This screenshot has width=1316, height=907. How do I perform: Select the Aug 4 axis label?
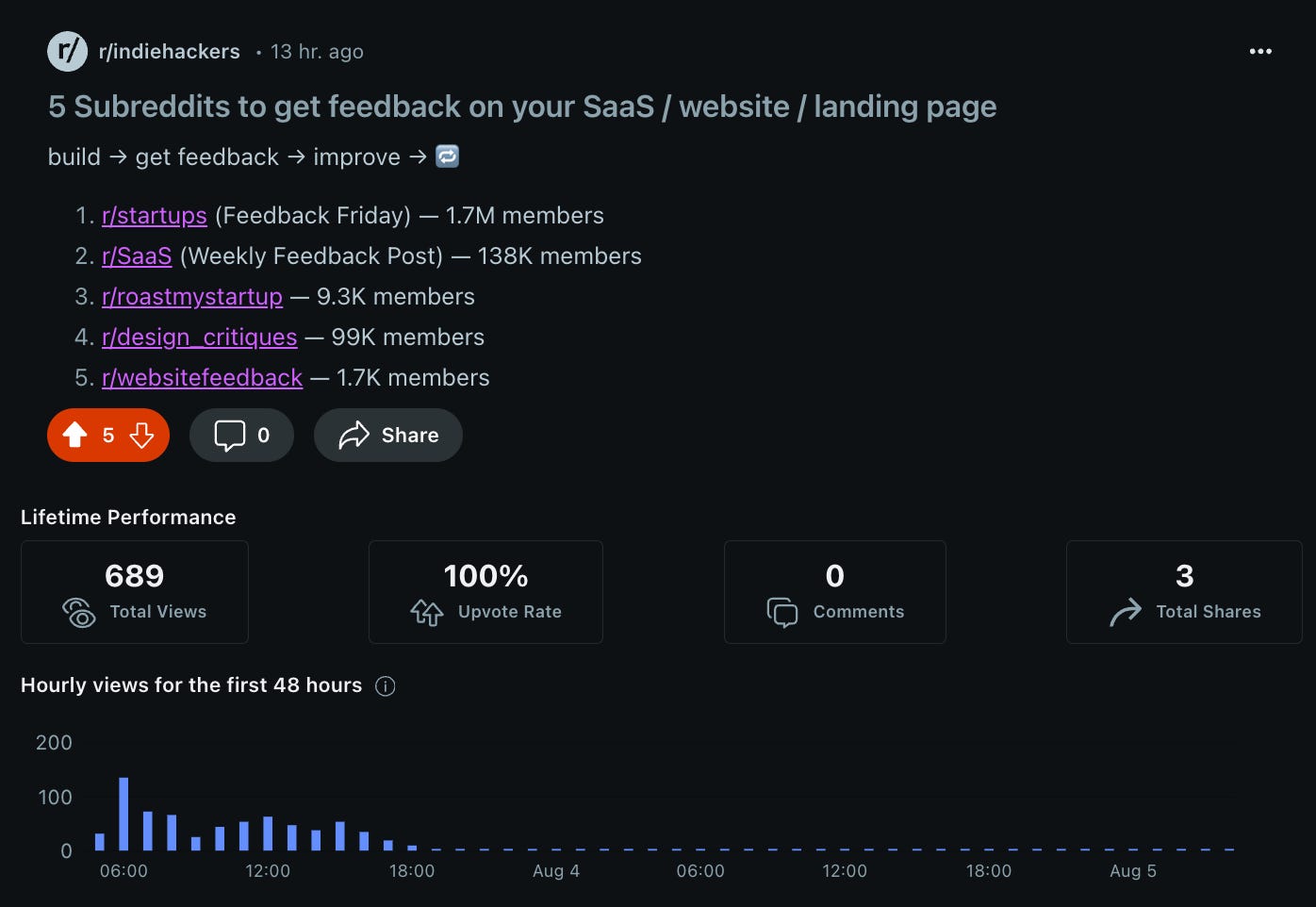[x=556, y=871]
